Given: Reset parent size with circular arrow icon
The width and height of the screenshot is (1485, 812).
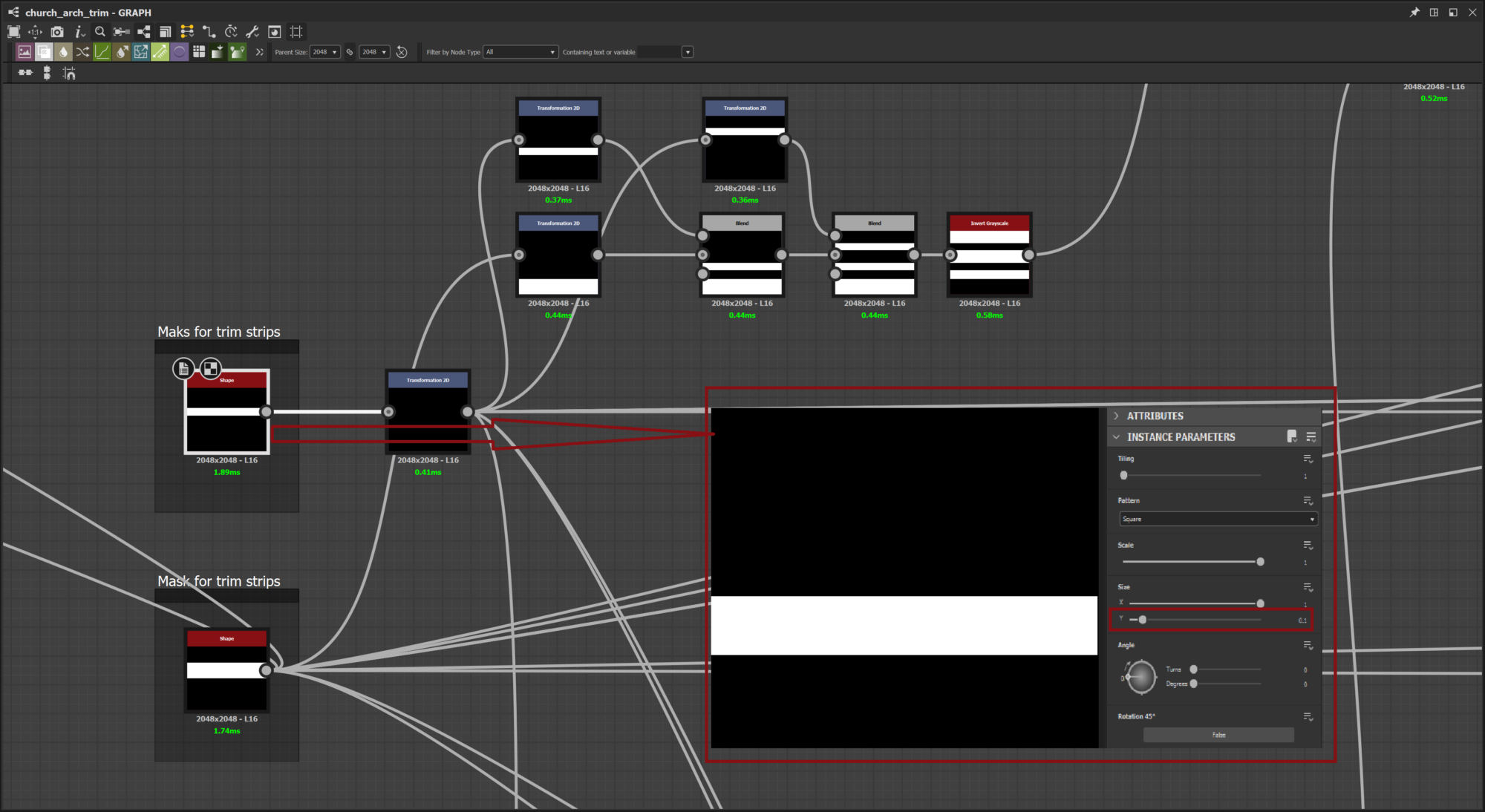Looking at the screenshot, I should click(x=402, y=52).
